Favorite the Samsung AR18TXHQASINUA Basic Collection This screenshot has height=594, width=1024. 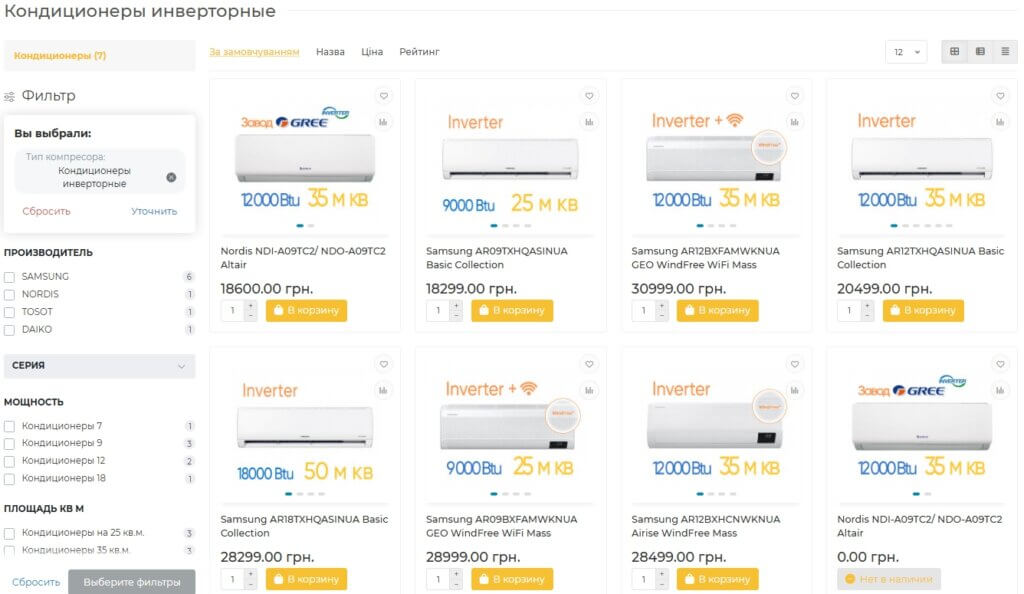click(383, 364)
